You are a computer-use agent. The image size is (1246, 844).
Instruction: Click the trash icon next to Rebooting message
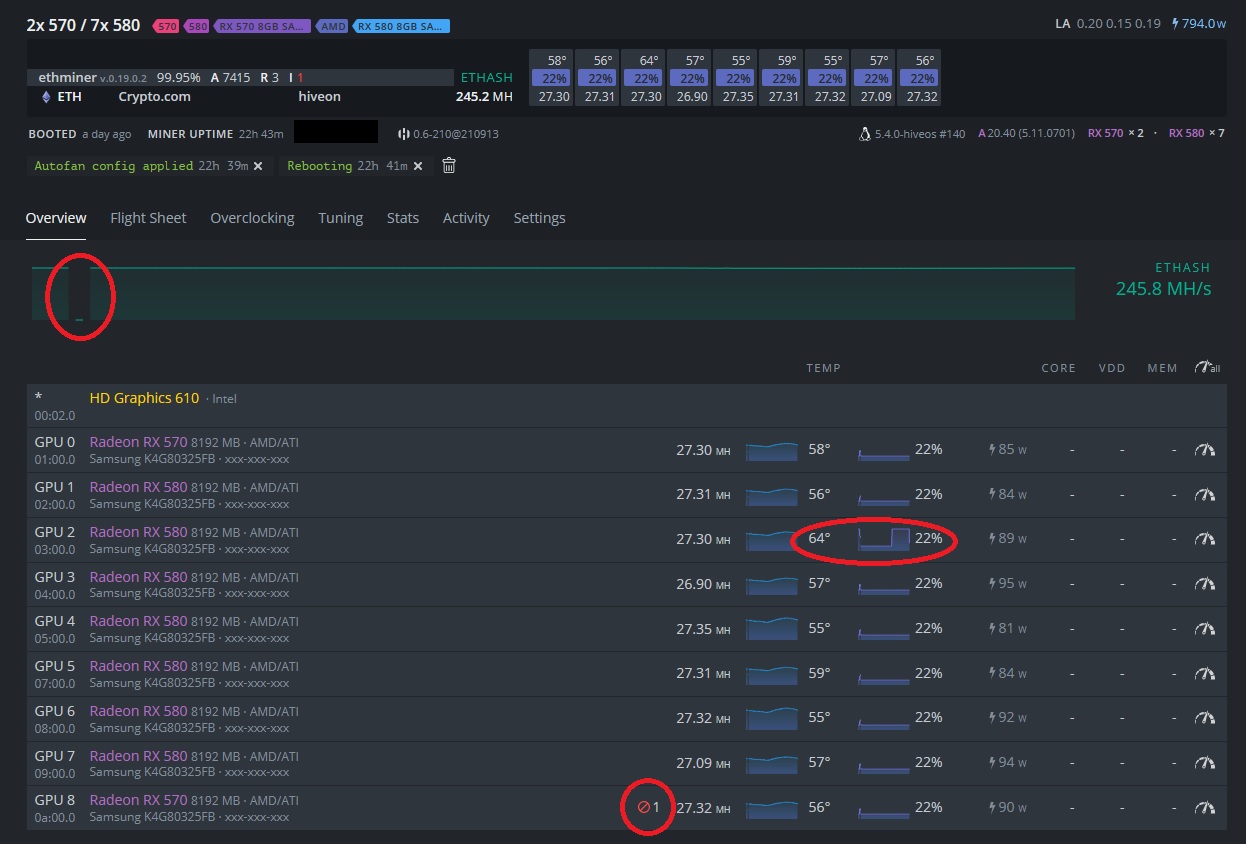tap(448, 165)
